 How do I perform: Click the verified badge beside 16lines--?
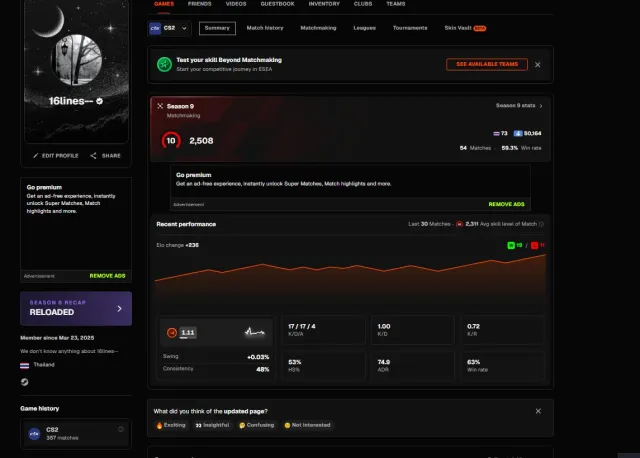pos(100,101)
